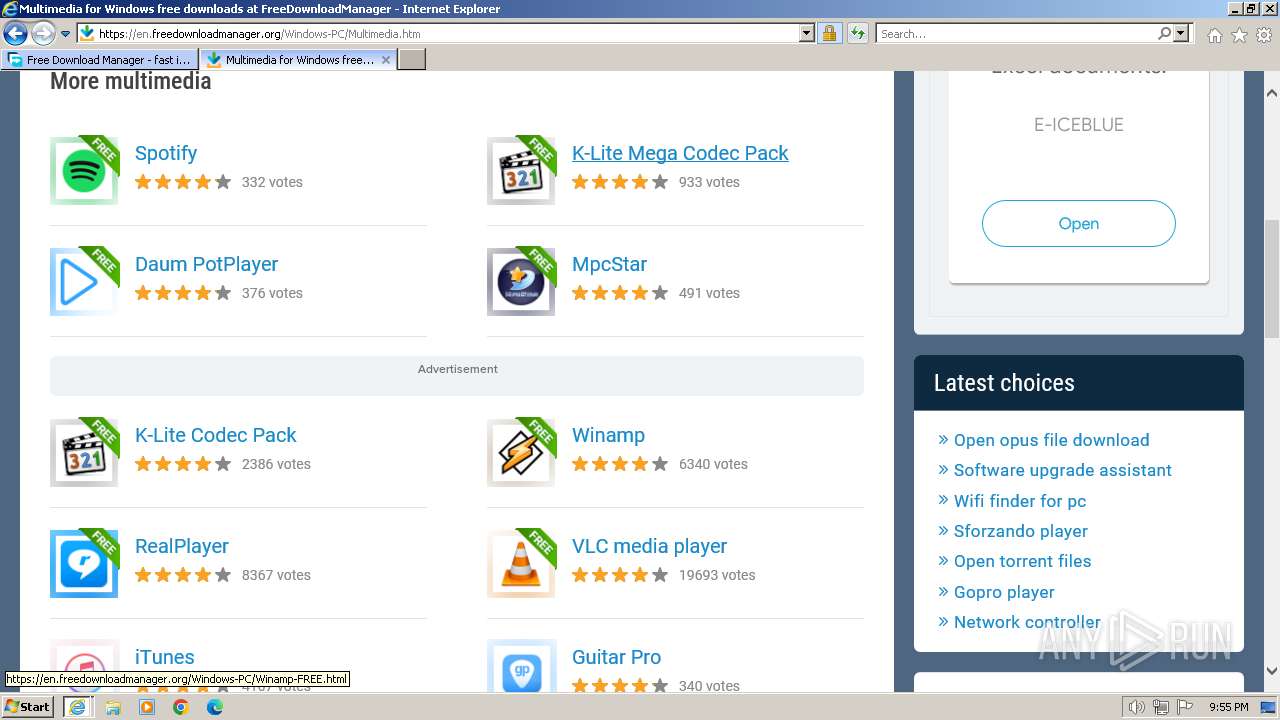This screenshot has width=1280, height=720.
Task: Click the Action Center flag tray icon
Action: pos(1184,707)
